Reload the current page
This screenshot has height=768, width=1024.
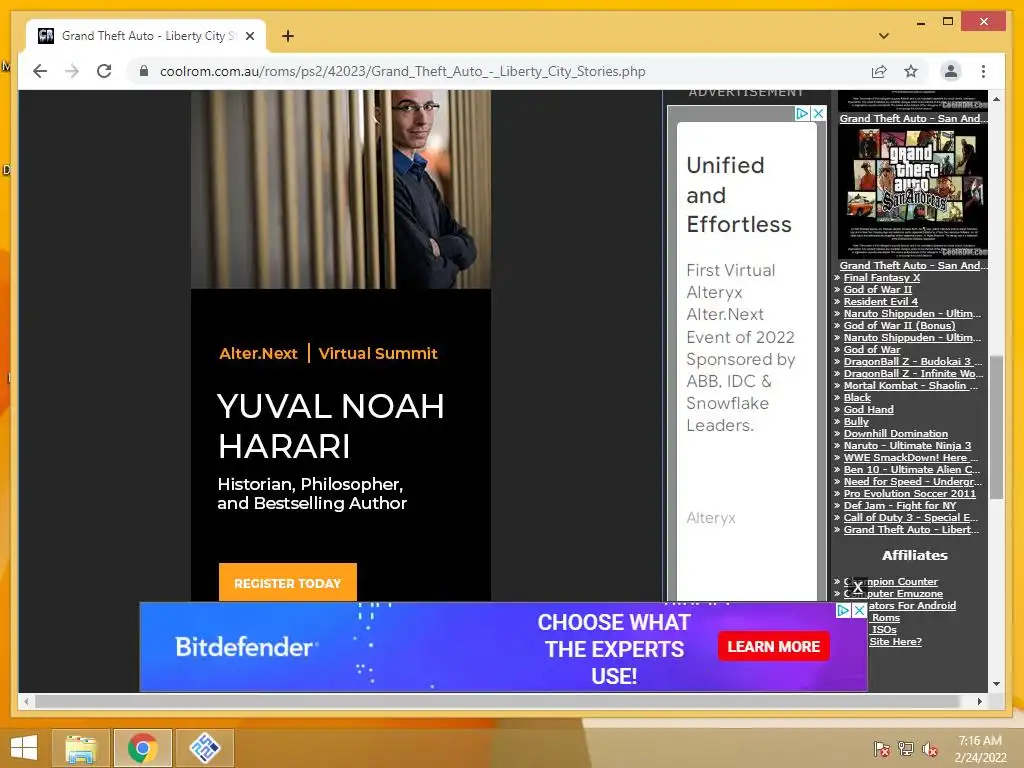tap(104, 71)
